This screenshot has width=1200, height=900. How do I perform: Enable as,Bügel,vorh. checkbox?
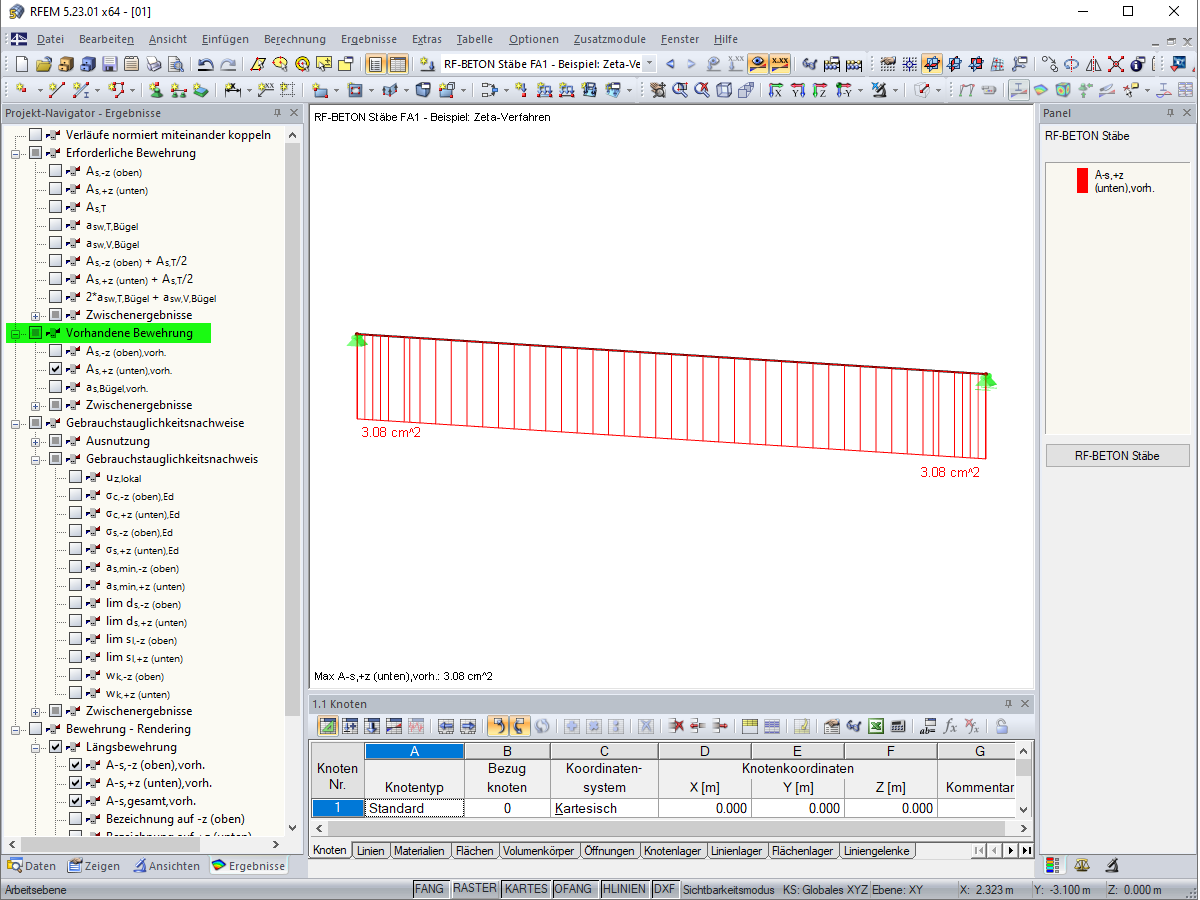pyautogui.click(x=56, y=387)
